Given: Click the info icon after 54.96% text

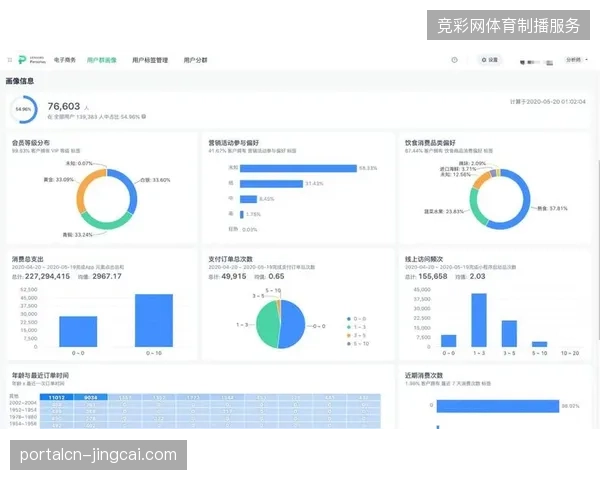Looking at the screenshot, I should coord(143,117).
